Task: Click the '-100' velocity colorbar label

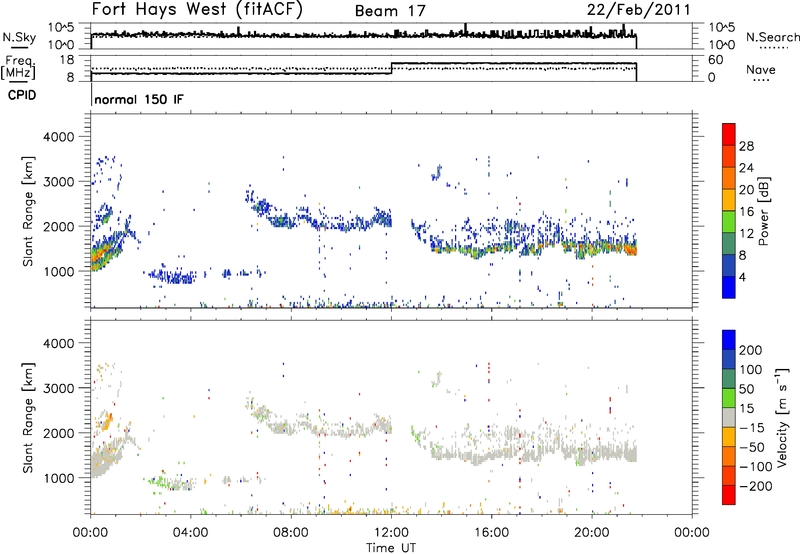Action: (756, 467)
